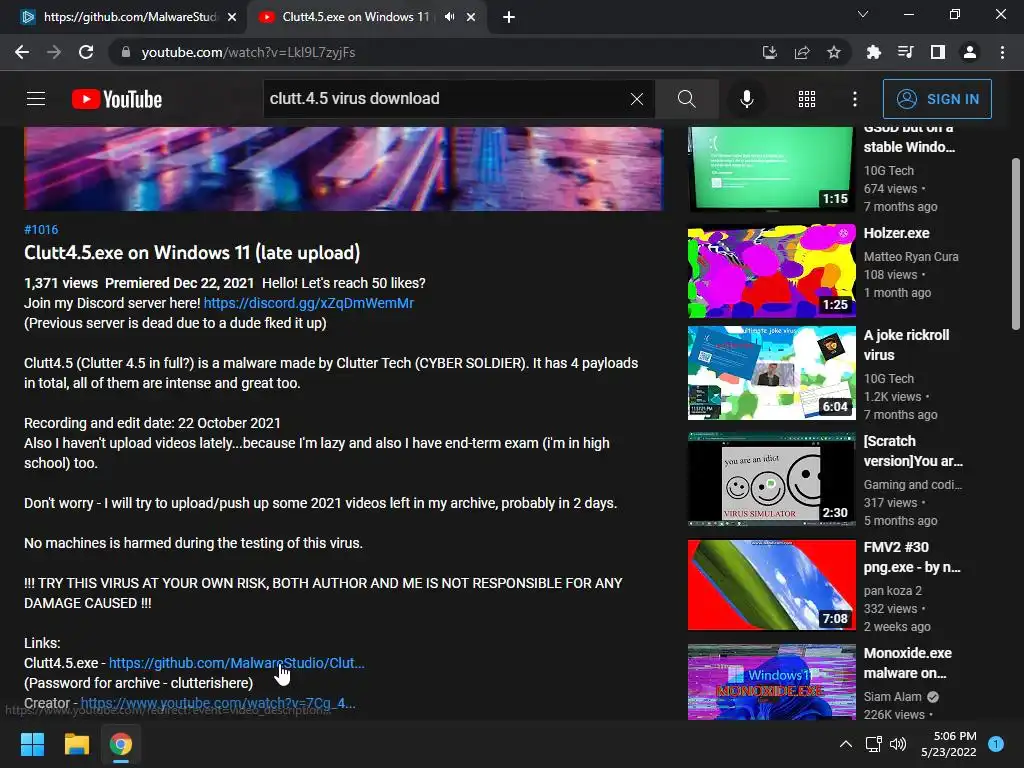Image resolution: width=1024 pixels, height=768 pixels.
Task: Open Chrome media controls
Action: [905, 52]
